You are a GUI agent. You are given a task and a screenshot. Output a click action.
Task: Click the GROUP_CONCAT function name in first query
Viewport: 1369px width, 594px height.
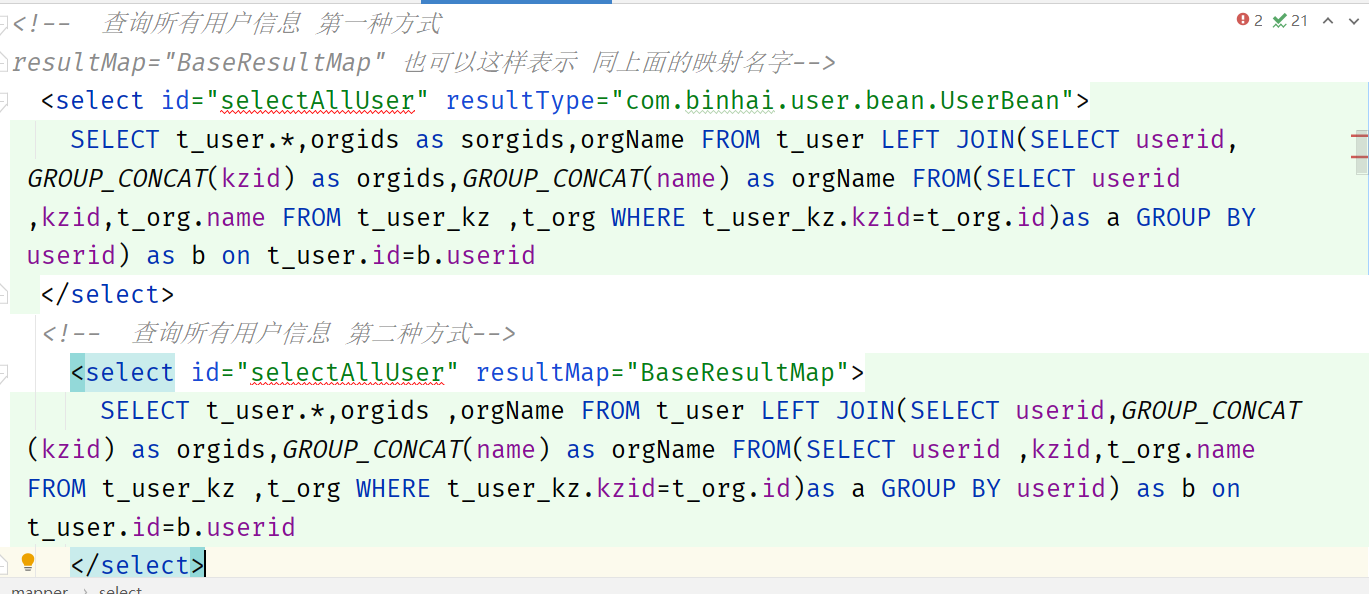pos(116,178)
